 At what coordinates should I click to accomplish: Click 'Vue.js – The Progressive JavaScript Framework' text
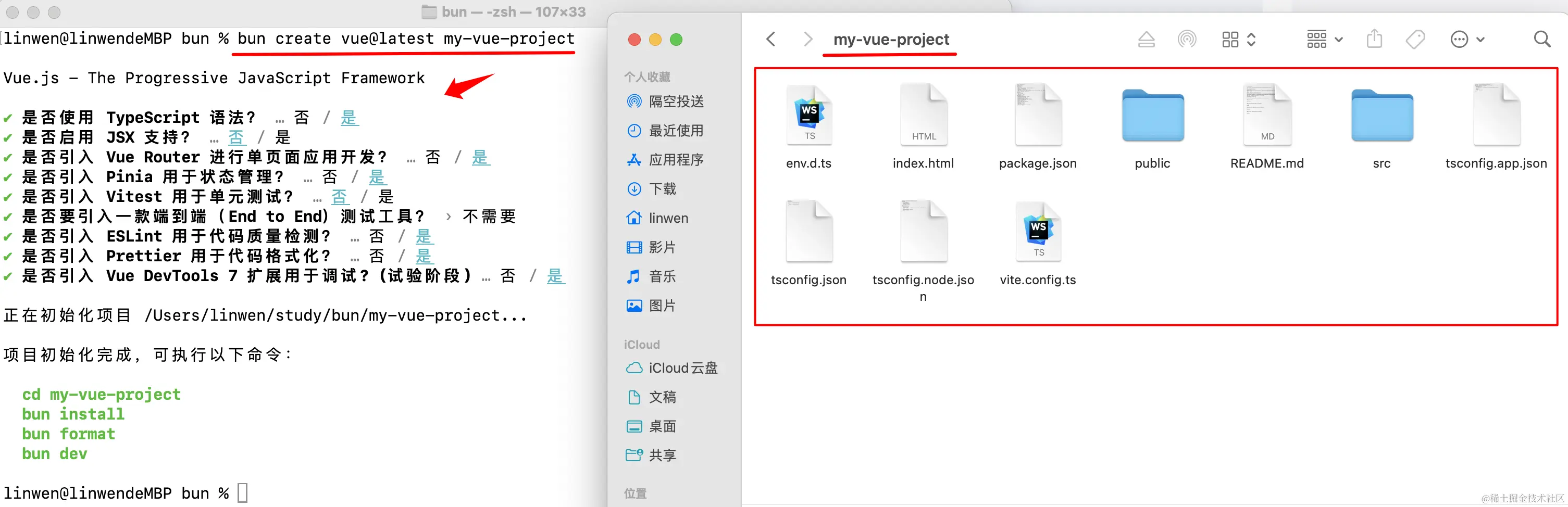coord(214,78)
